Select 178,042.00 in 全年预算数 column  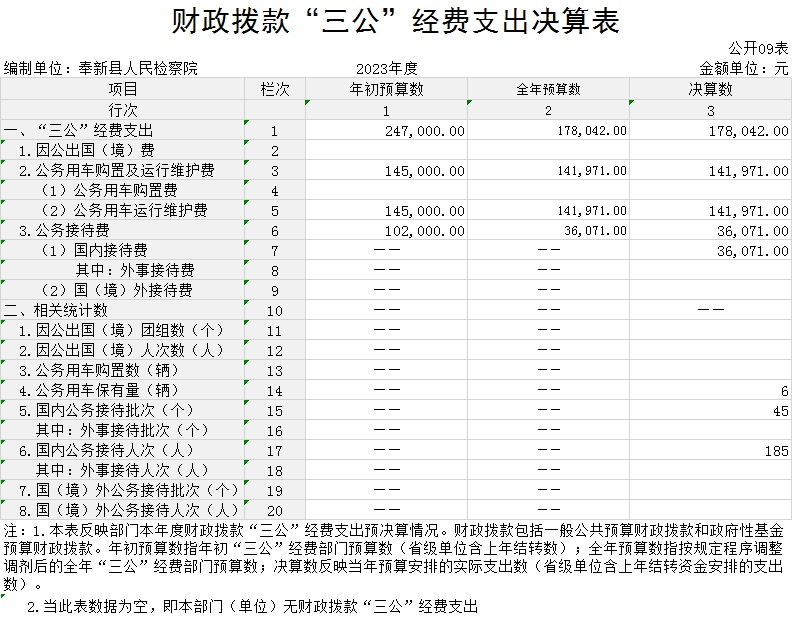[592, 131]
